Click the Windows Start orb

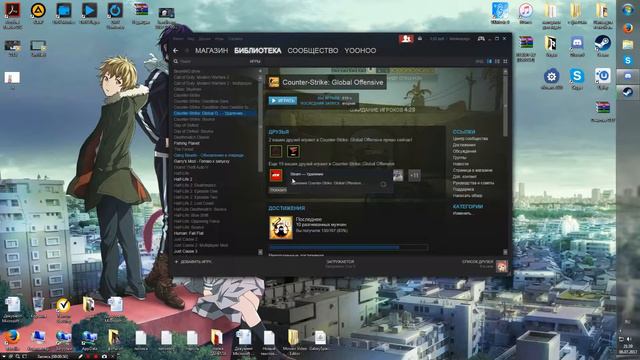[x=628, y=10]
